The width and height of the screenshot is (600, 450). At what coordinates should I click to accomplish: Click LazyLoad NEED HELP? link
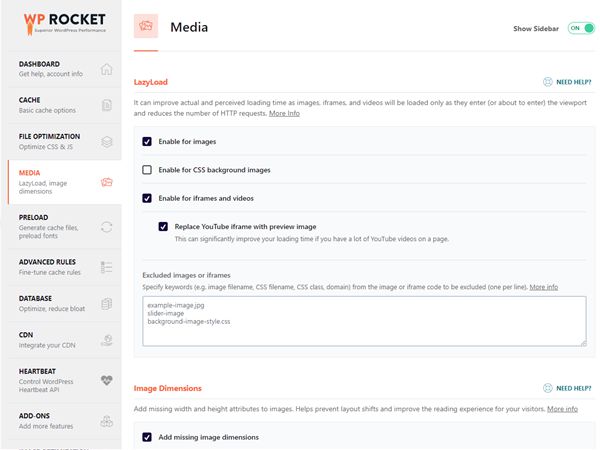[x=573, y=82]
